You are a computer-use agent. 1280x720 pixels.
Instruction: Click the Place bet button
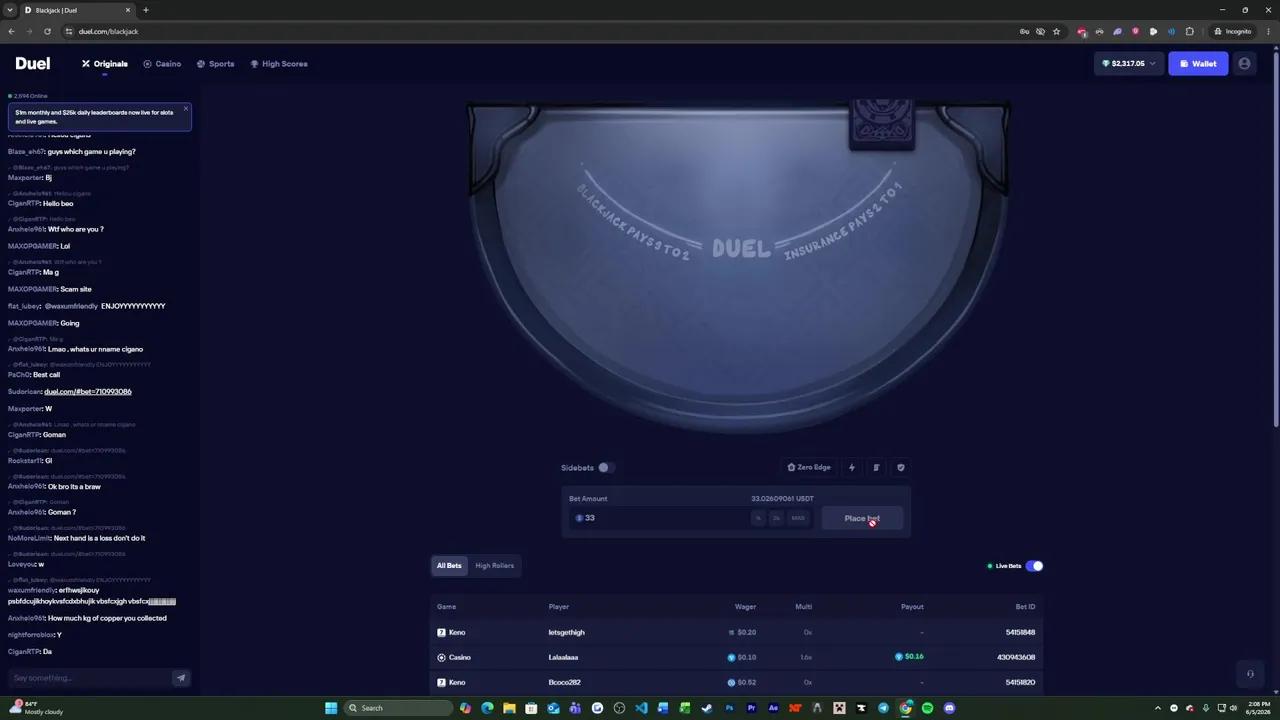point(862,518)
